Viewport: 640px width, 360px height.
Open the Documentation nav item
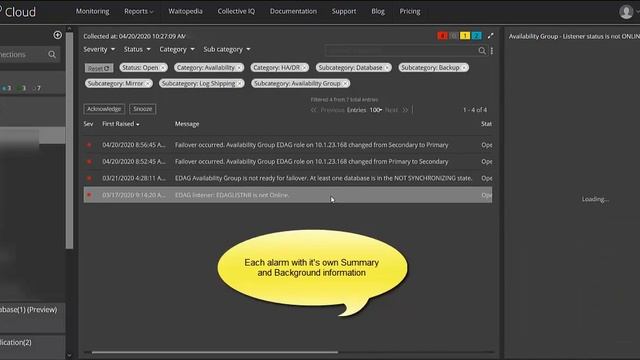(293, 11)
